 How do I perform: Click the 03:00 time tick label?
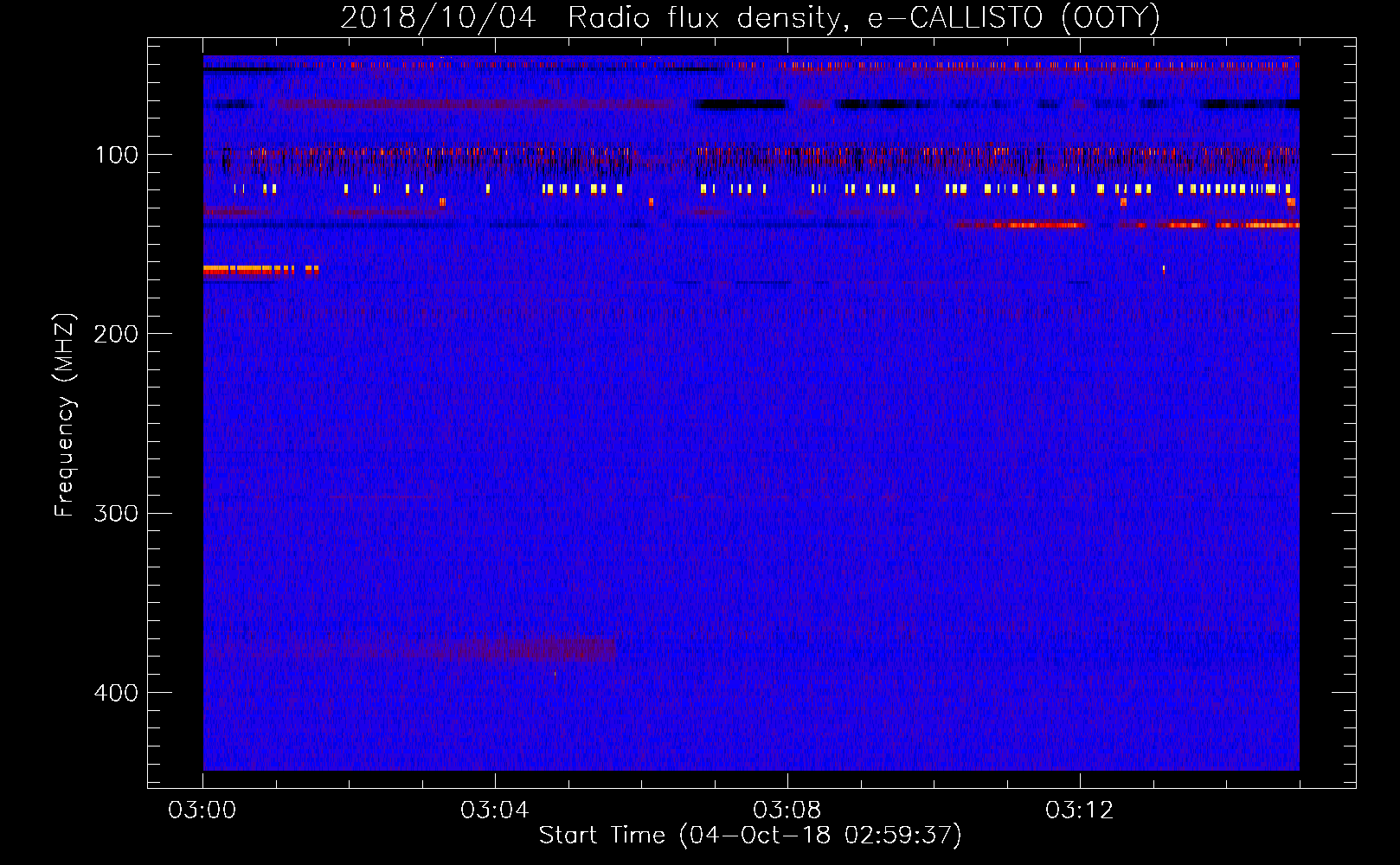click(x=202, y=811)
